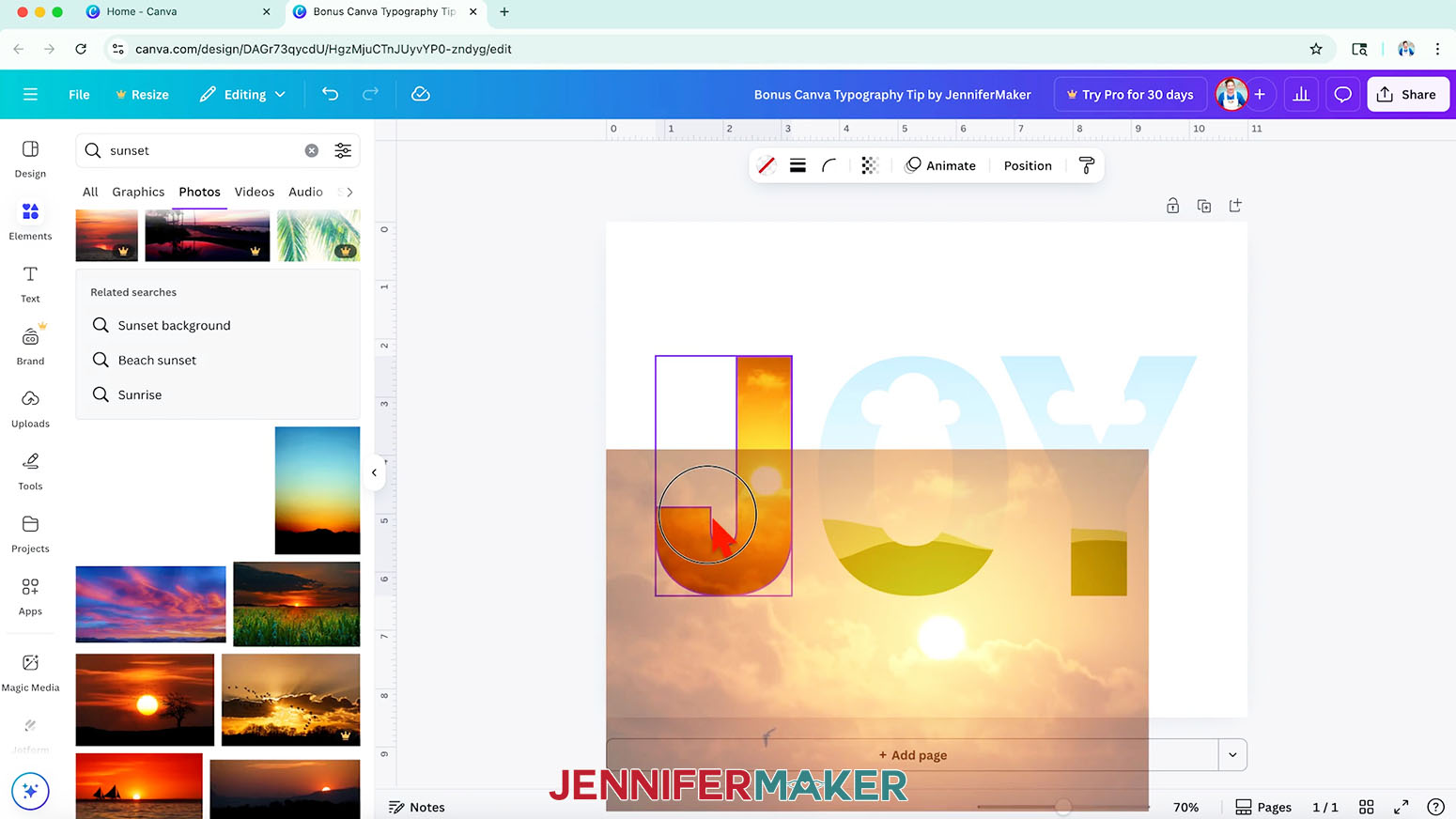Duplicate the current page
The height and width of the screenshot is (819, 1456).
[1204, 206]
